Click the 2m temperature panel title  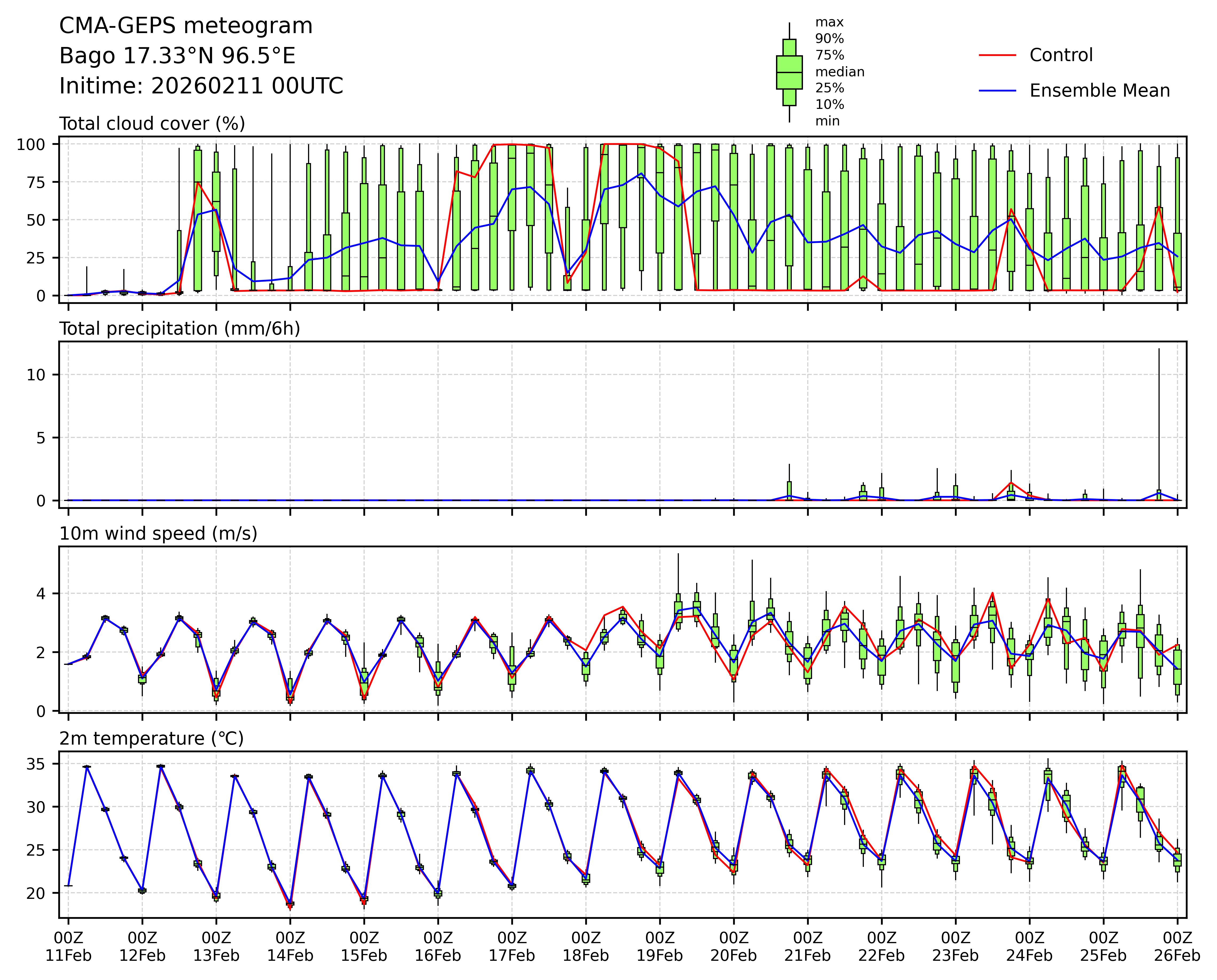(x=151, y=738)
